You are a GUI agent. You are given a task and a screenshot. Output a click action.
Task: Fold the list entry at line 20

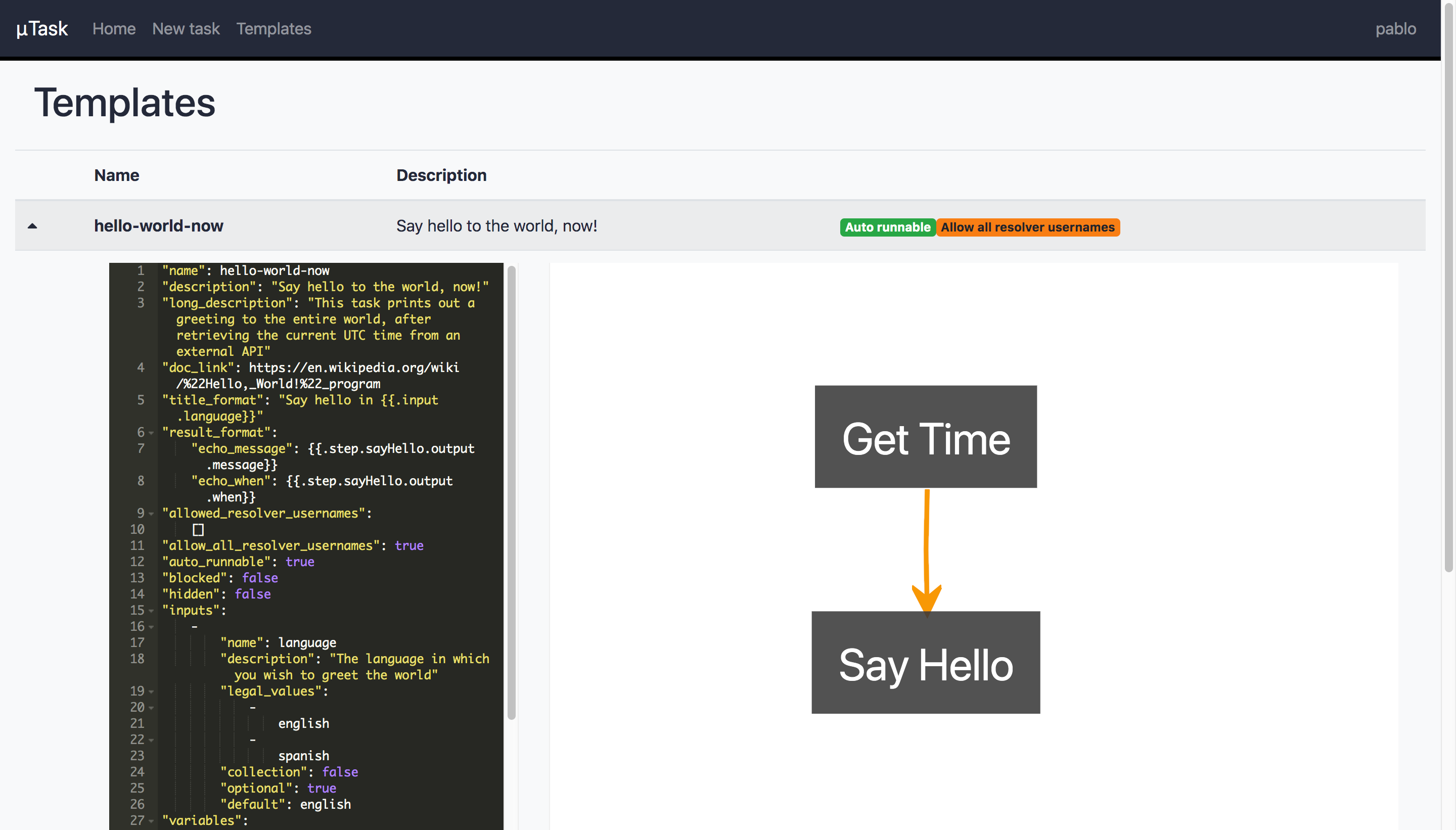(152, 708)
